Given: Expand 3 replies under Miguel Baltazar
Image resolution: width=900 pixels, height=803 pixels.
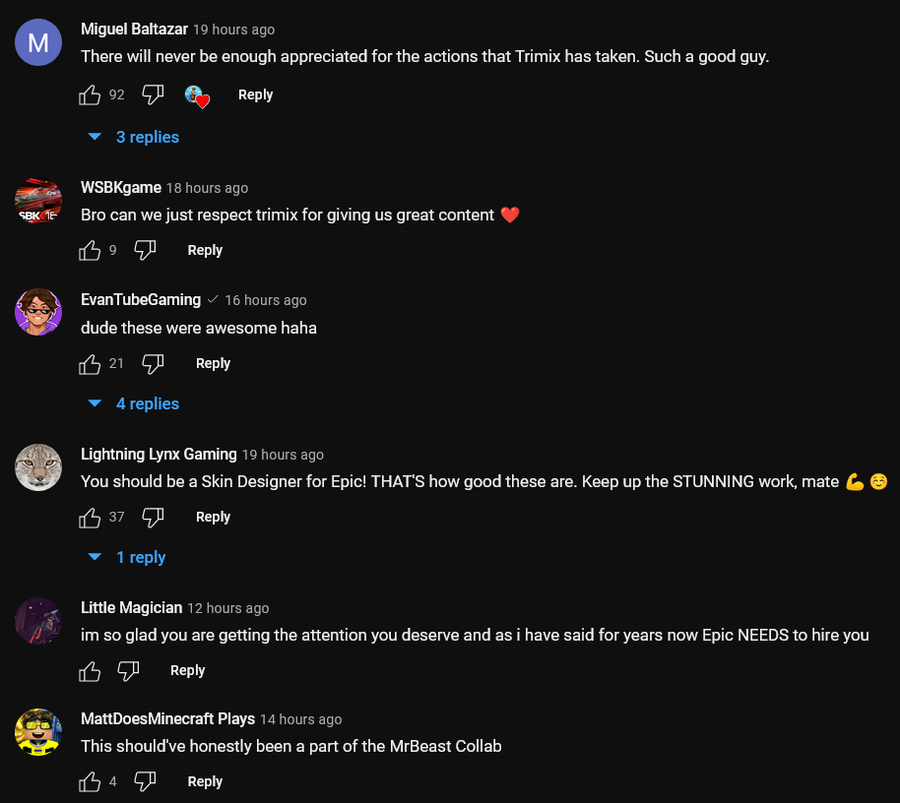Looking at the screenshot, I should (135, 137).
